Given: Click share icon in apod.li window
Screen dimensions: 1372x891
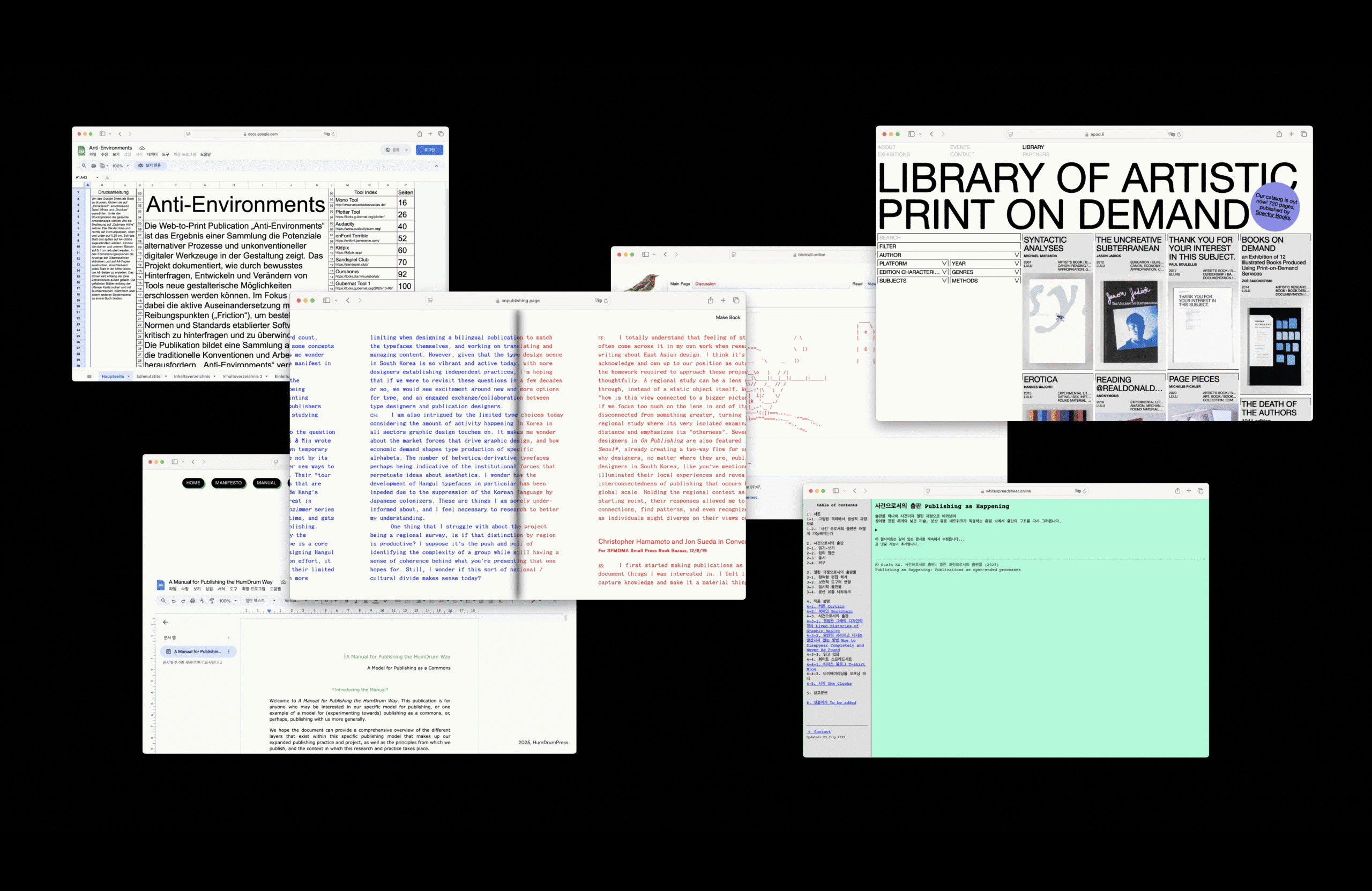Looking at the screenshot, I should coord(1279,134).
